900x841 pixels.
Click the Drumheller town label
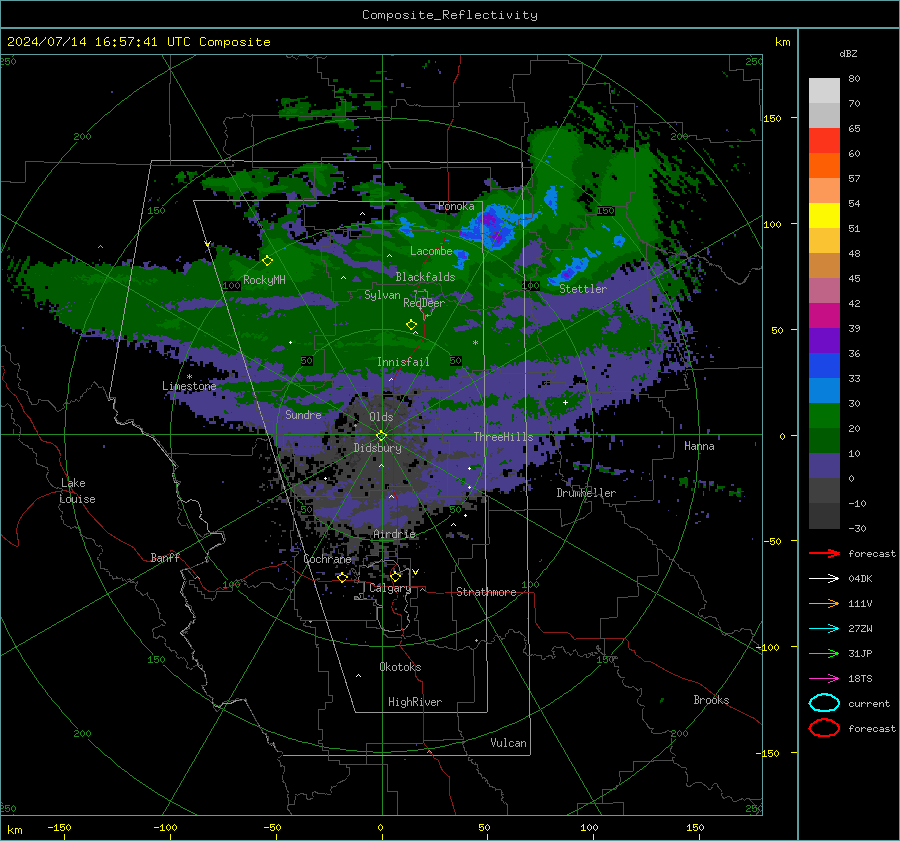[x=586, y=493]
